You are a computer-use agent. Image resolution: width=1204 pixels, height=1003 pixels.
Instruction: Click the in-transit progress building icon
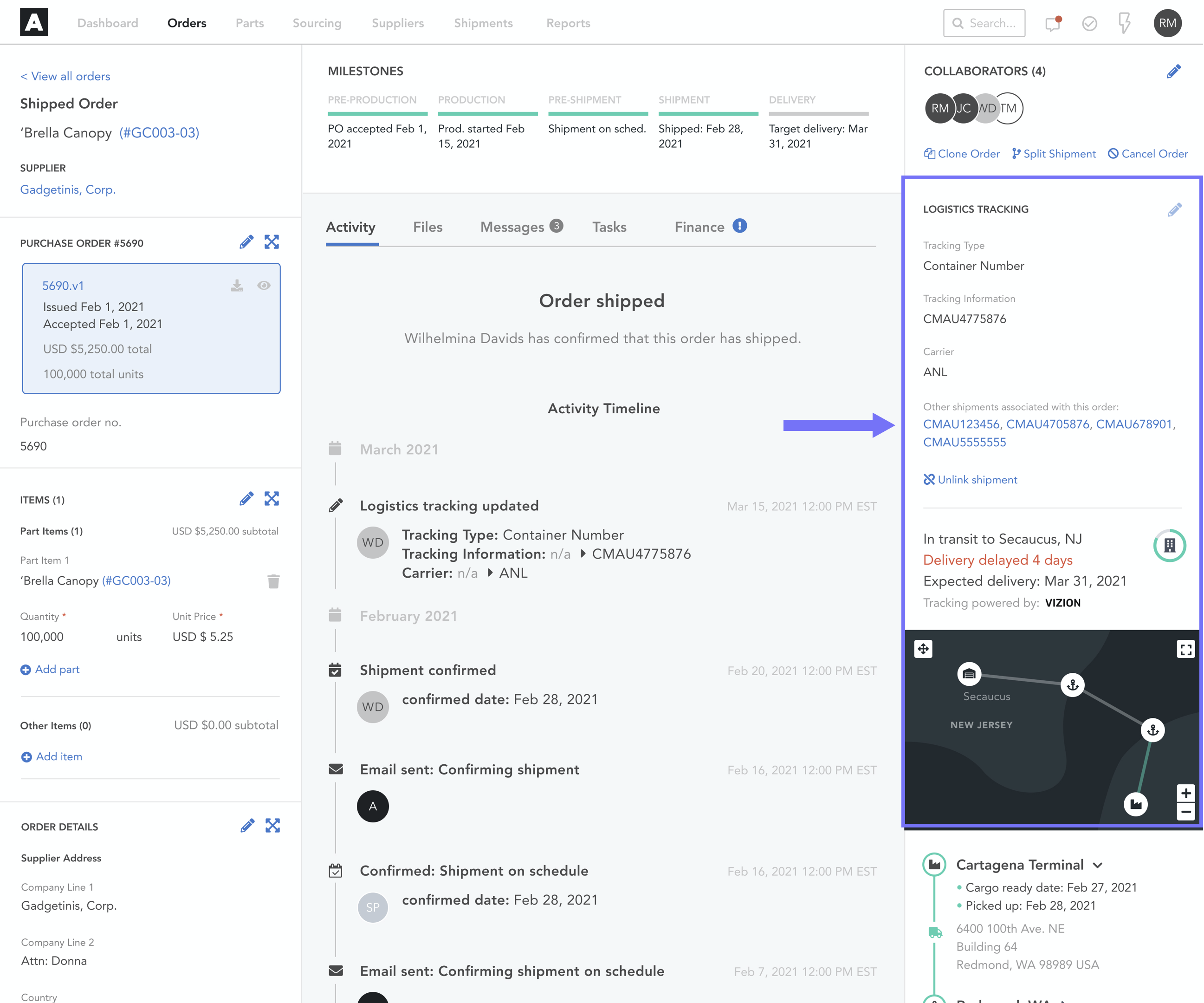click(x=1170, y=545)
